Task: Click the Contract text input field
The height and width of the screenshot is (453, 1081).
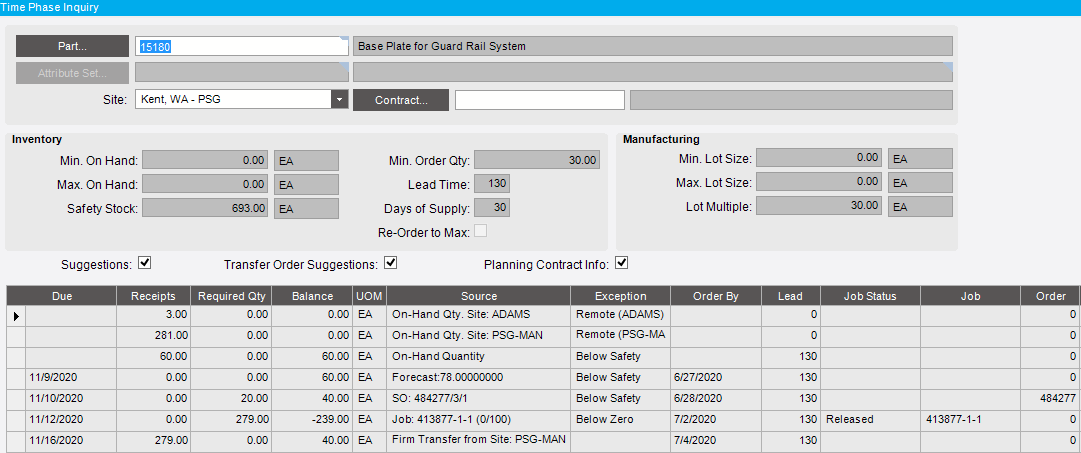Action: coord(540,100)
